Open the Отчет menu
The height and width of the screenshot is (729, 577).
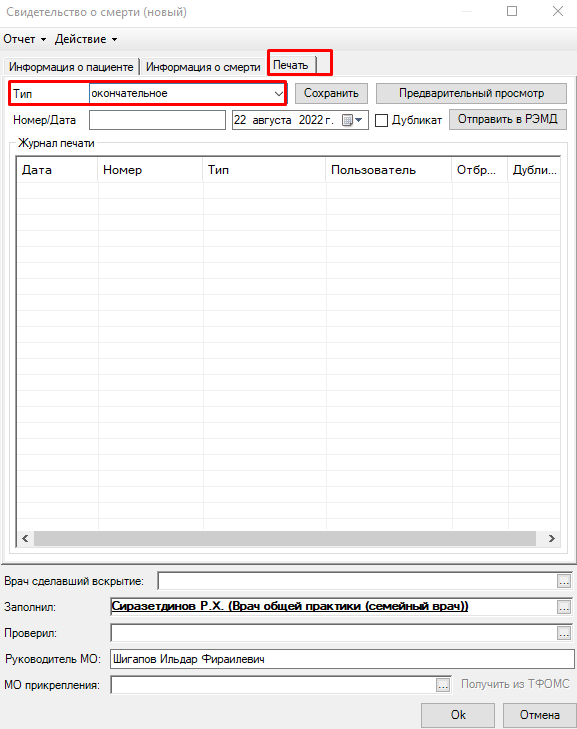click(25, 39)
